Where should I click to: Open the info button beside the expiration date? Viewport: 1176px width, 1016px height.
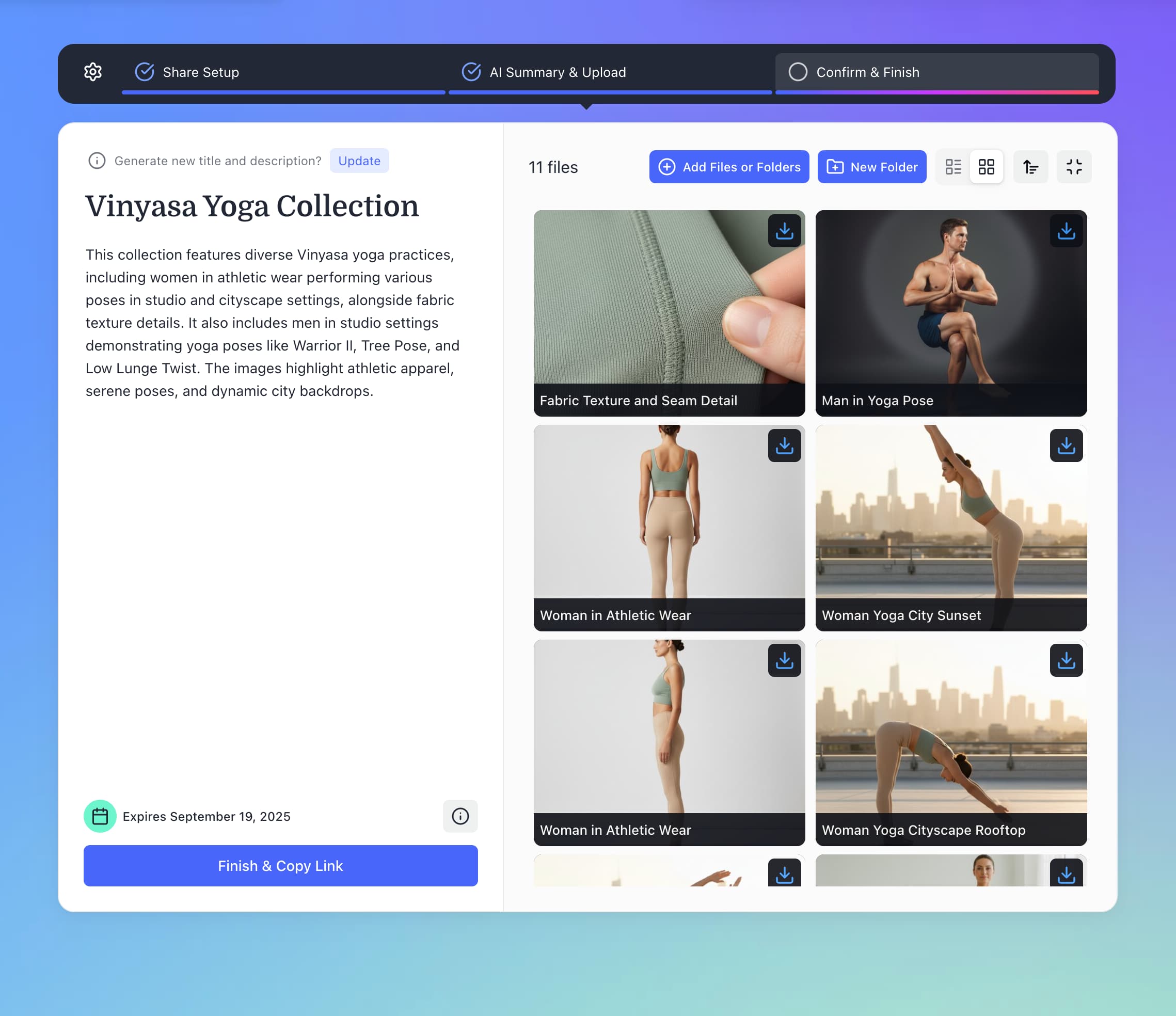(460, 816)
